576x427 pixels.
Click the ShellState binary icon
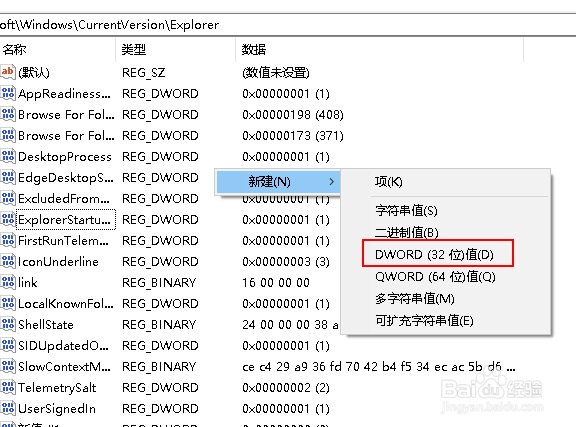[x=8, y=324]
